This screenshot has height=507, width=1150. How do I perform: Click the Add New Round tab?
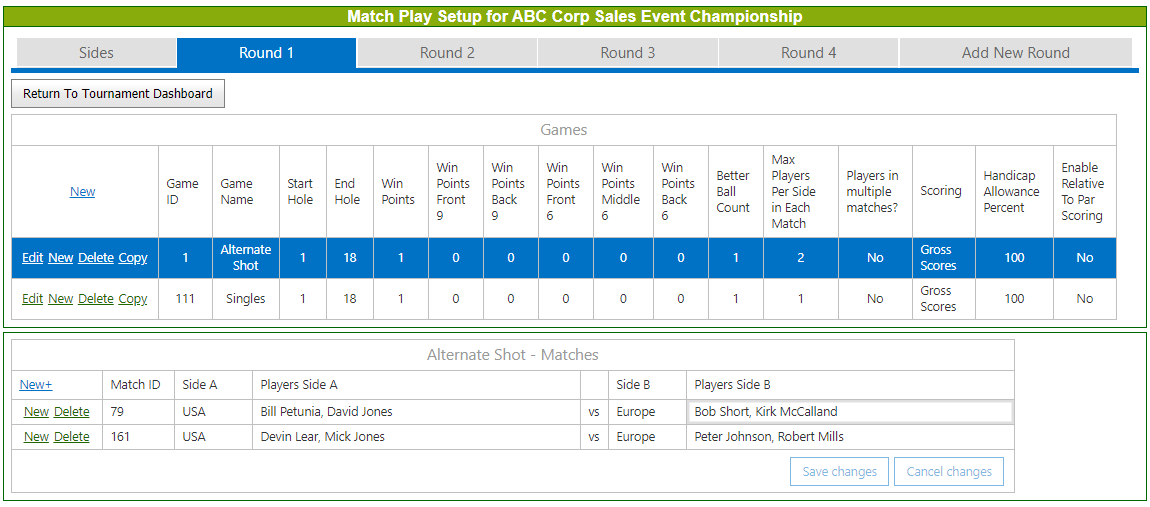(1015, 53)
